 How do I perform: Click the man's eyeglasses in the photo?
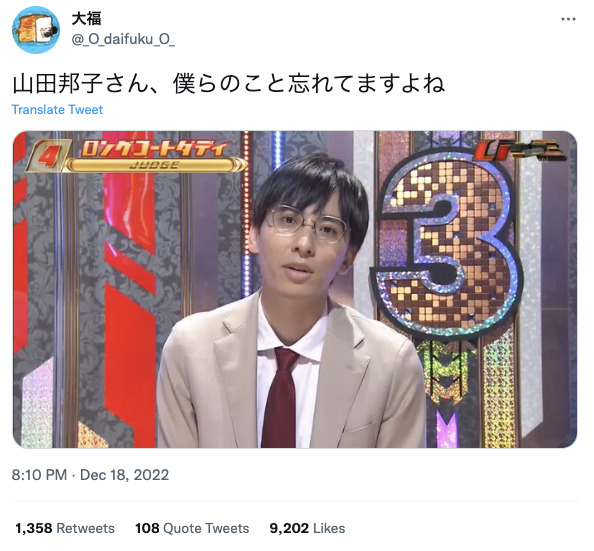click(x=307, y=223)
